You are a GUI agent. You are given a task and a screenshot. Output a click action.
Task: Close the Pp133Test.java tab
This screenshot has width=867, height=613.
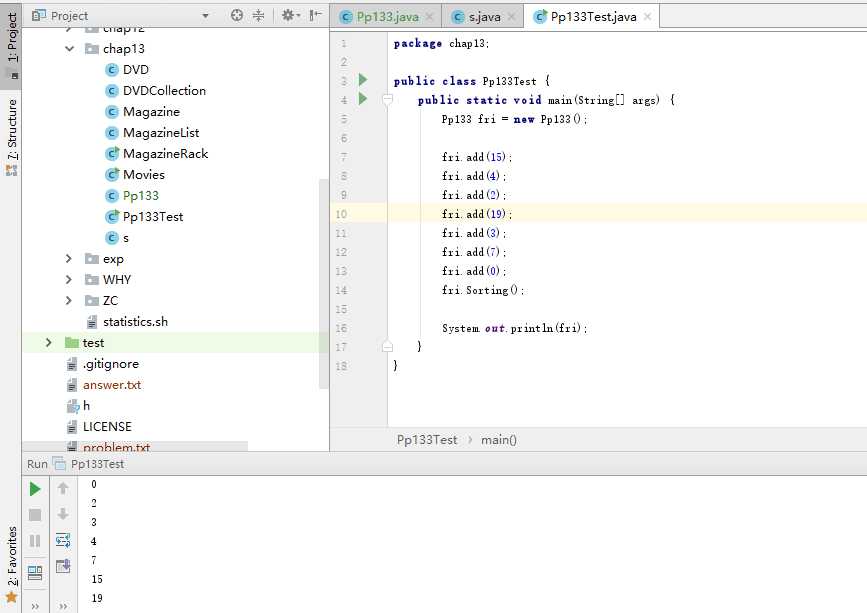pyautogui.click(x=647, y=17)
